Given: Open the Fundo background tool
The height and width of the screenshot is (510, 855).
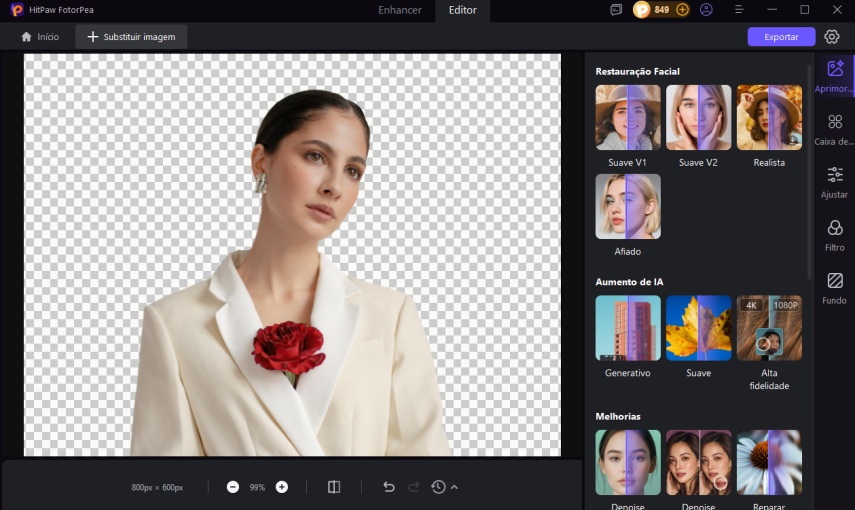Looking at the screenshot, I should tap(834, 288).
